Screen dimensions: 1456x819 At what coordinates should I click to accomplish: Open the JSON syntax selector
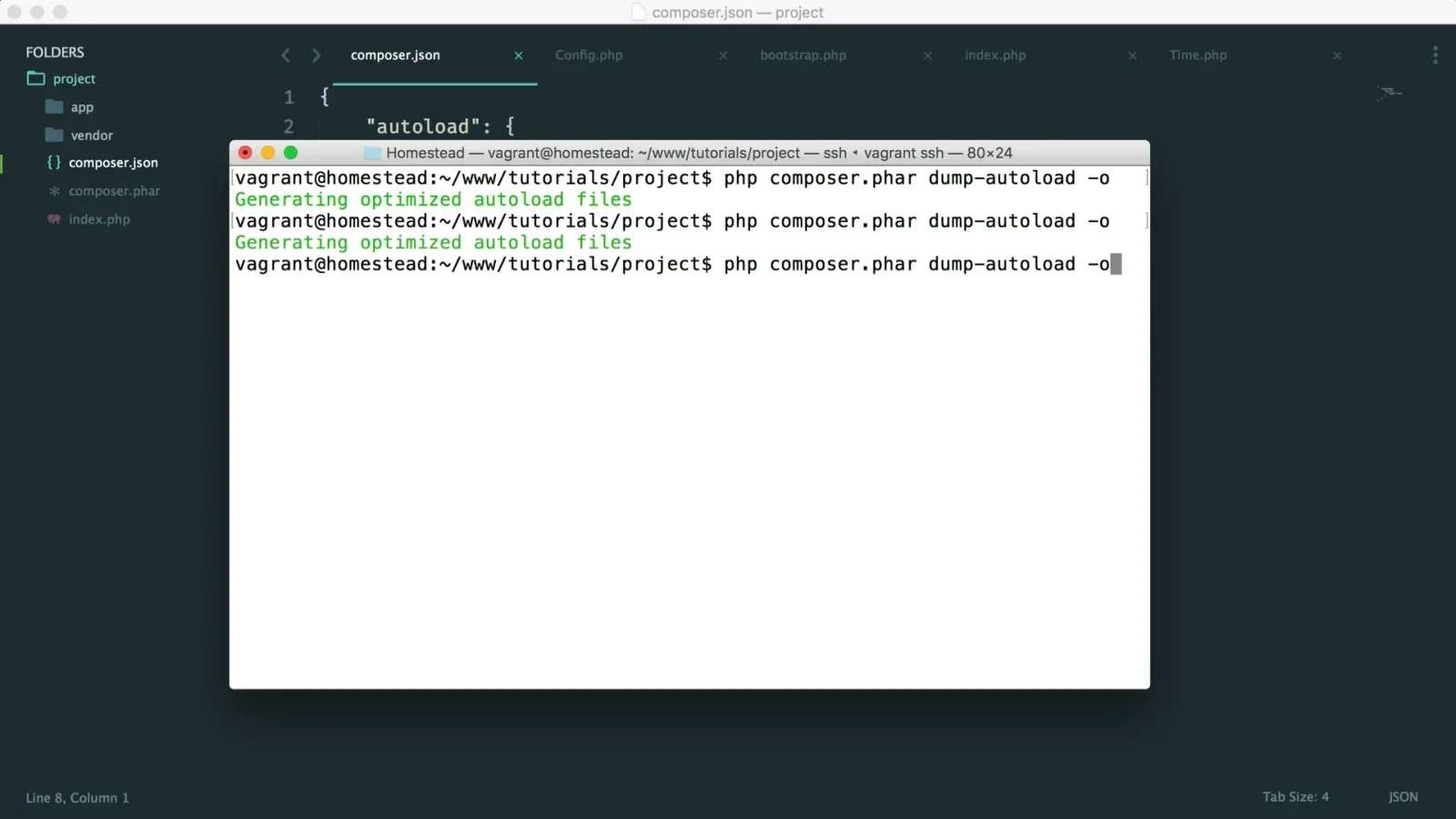(x=1402, y=797)
